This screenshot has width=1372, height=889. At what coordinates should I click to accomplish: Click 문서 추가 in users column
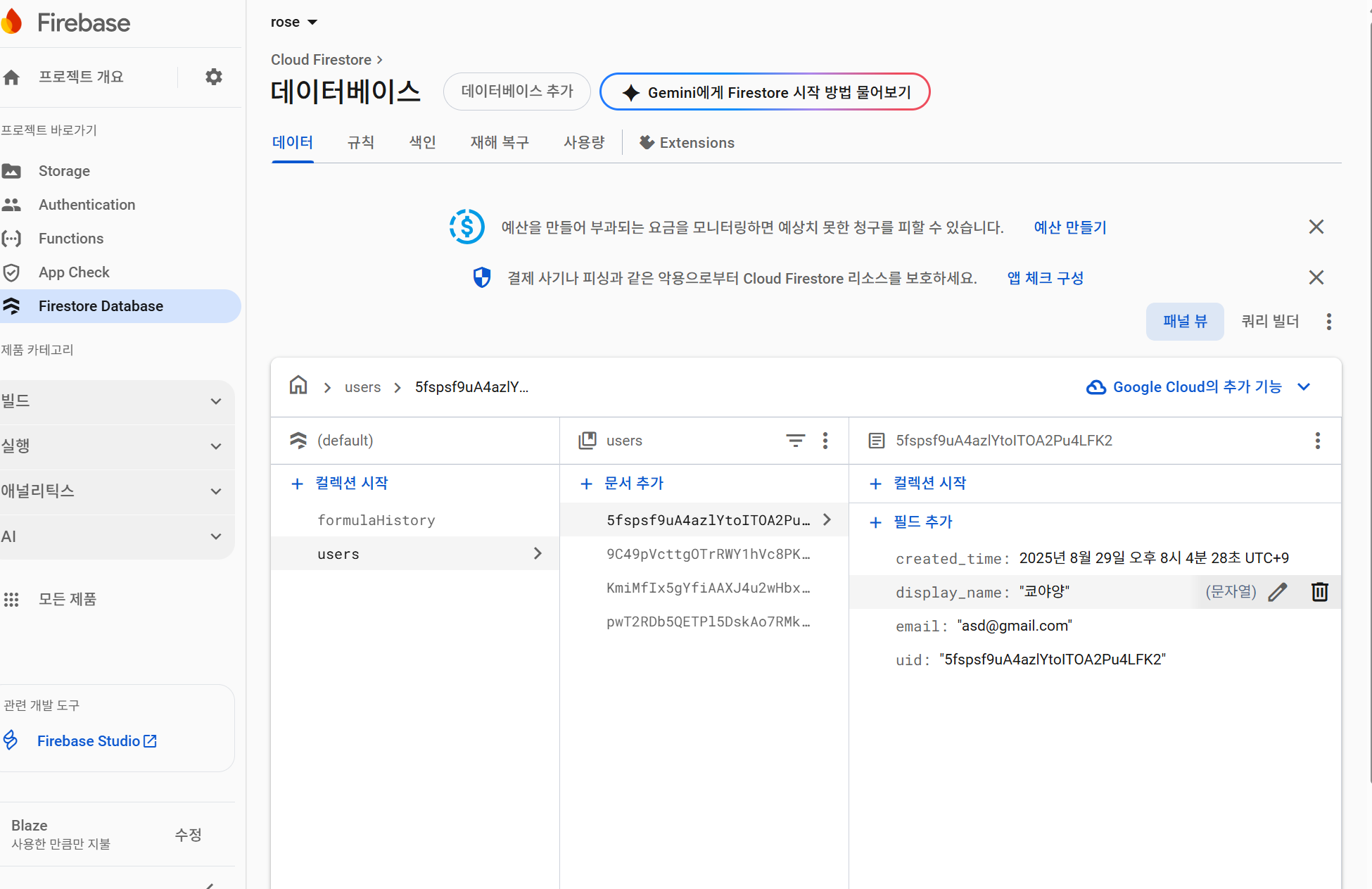point(622,484)
